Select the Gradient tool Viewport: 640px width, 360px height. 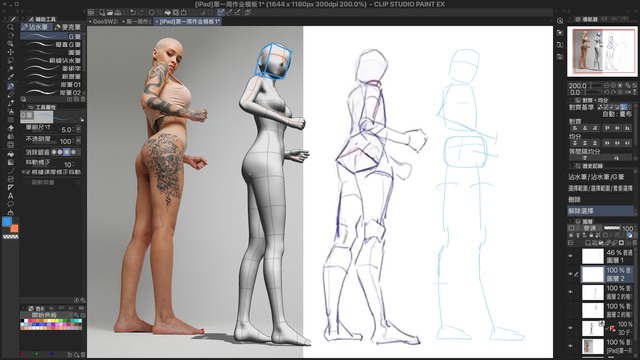click(11, 162)
